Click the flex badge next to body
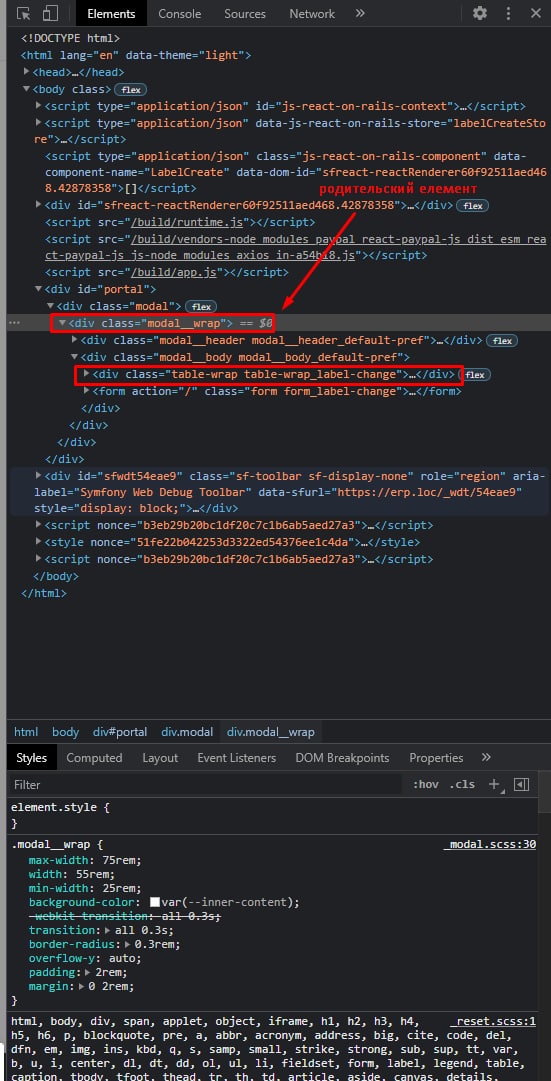 [x=130, y=90]
